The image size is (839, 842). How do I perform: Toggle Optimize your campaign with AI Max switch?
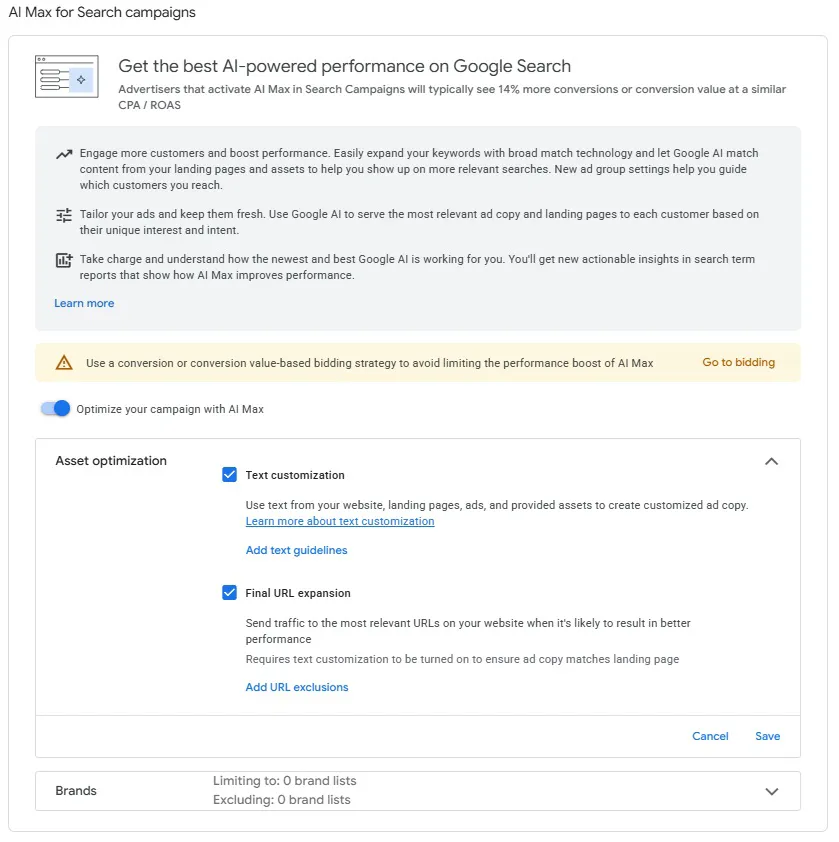point(56,409)
